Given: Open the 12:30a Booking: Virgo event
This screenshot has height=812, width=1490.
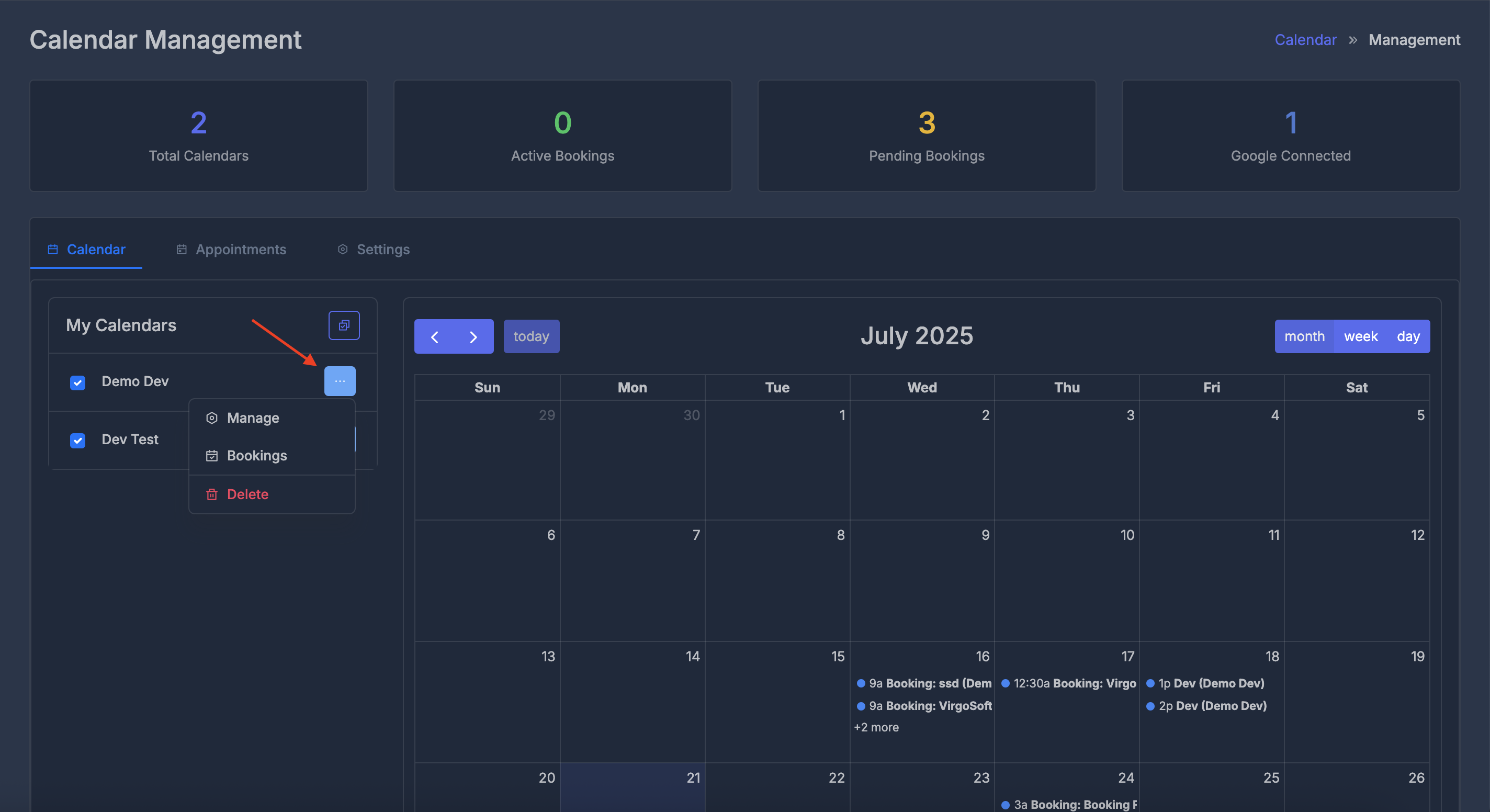Looking at the screenshot, I should [x=1069, y=683].
